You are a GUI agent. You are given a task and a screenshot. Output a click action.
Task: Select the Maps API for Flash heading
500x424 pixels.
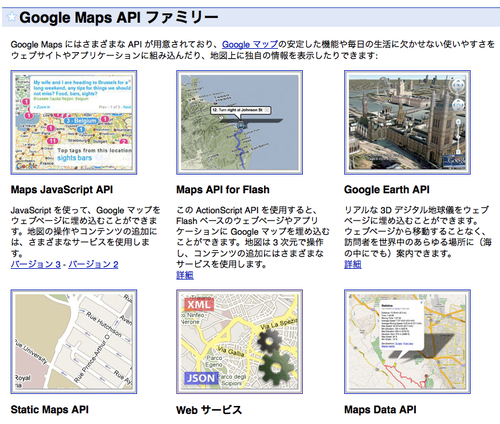pos(223,190)
